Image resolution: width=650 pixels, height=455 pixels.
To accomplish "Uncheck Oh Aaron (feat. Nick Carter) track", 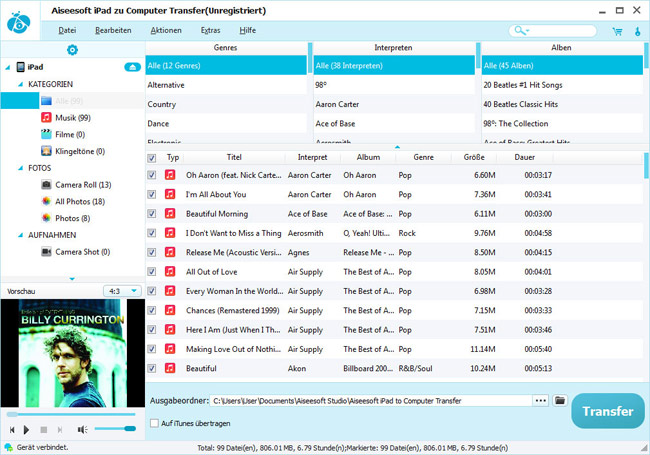I will click(x=152, y=175).
